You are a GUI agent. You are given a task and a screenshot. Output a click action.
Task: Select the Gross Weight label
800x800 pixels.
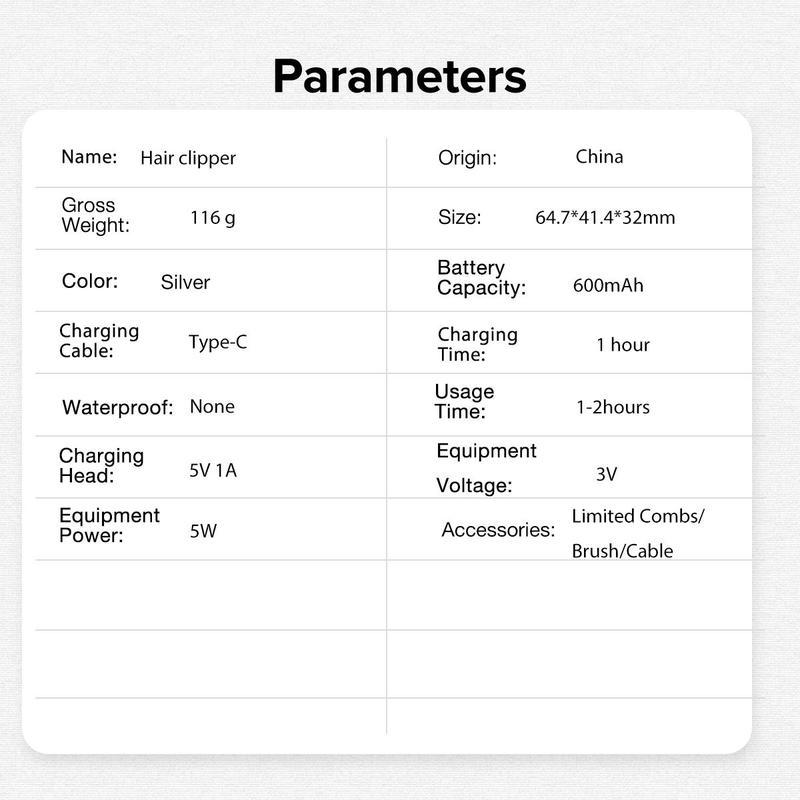pyautogui.click(x=95, y=215)
